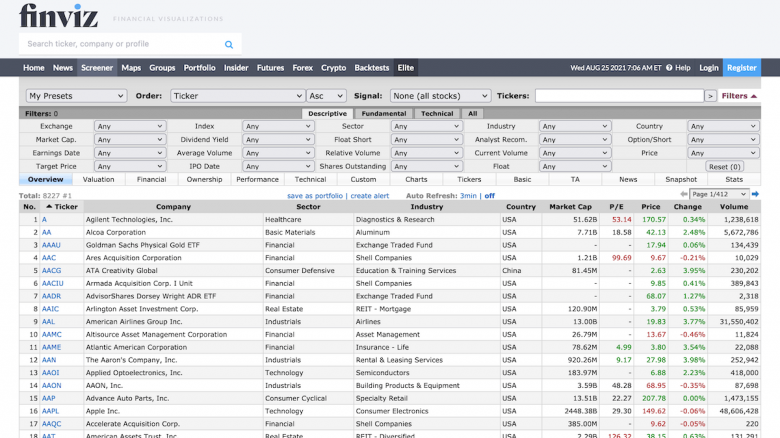
Task: Click Alcoa Corporation company name
Action: click(x=116, y=232)
